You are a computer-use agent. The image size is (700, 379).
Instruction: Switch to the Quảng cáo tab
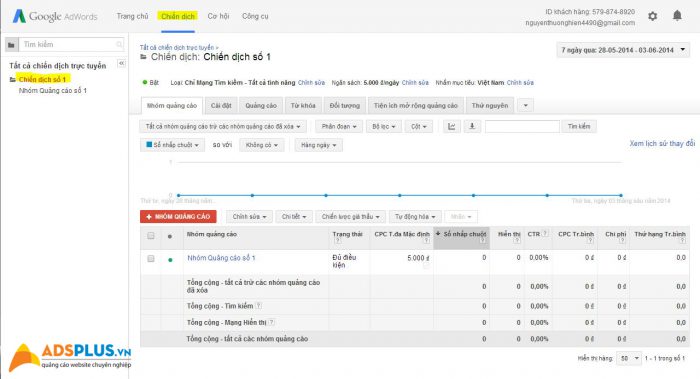(x=261, y=106)
